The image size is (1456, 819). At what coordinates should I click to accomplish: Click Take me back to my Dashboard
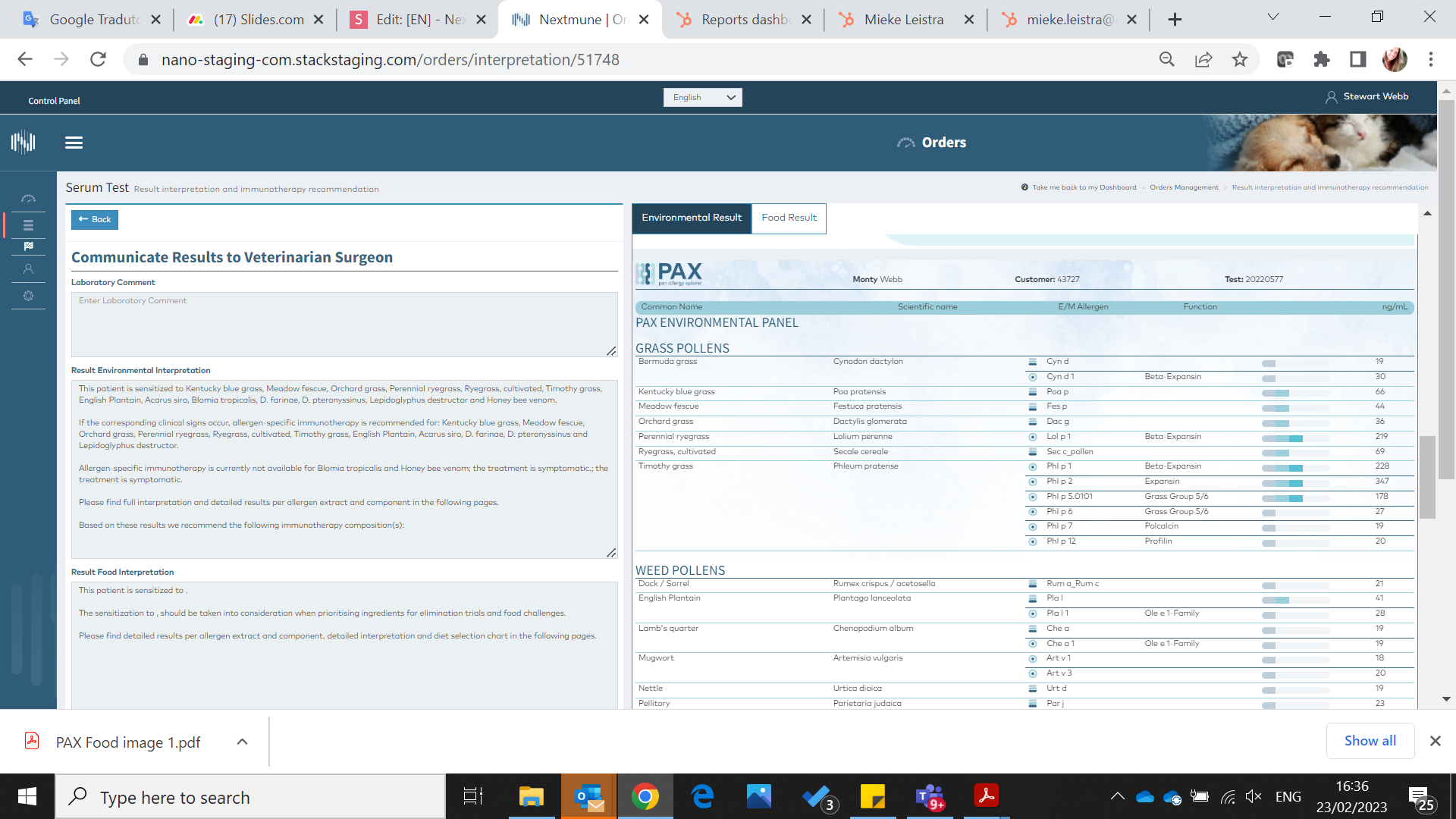tap(1084, 187)
